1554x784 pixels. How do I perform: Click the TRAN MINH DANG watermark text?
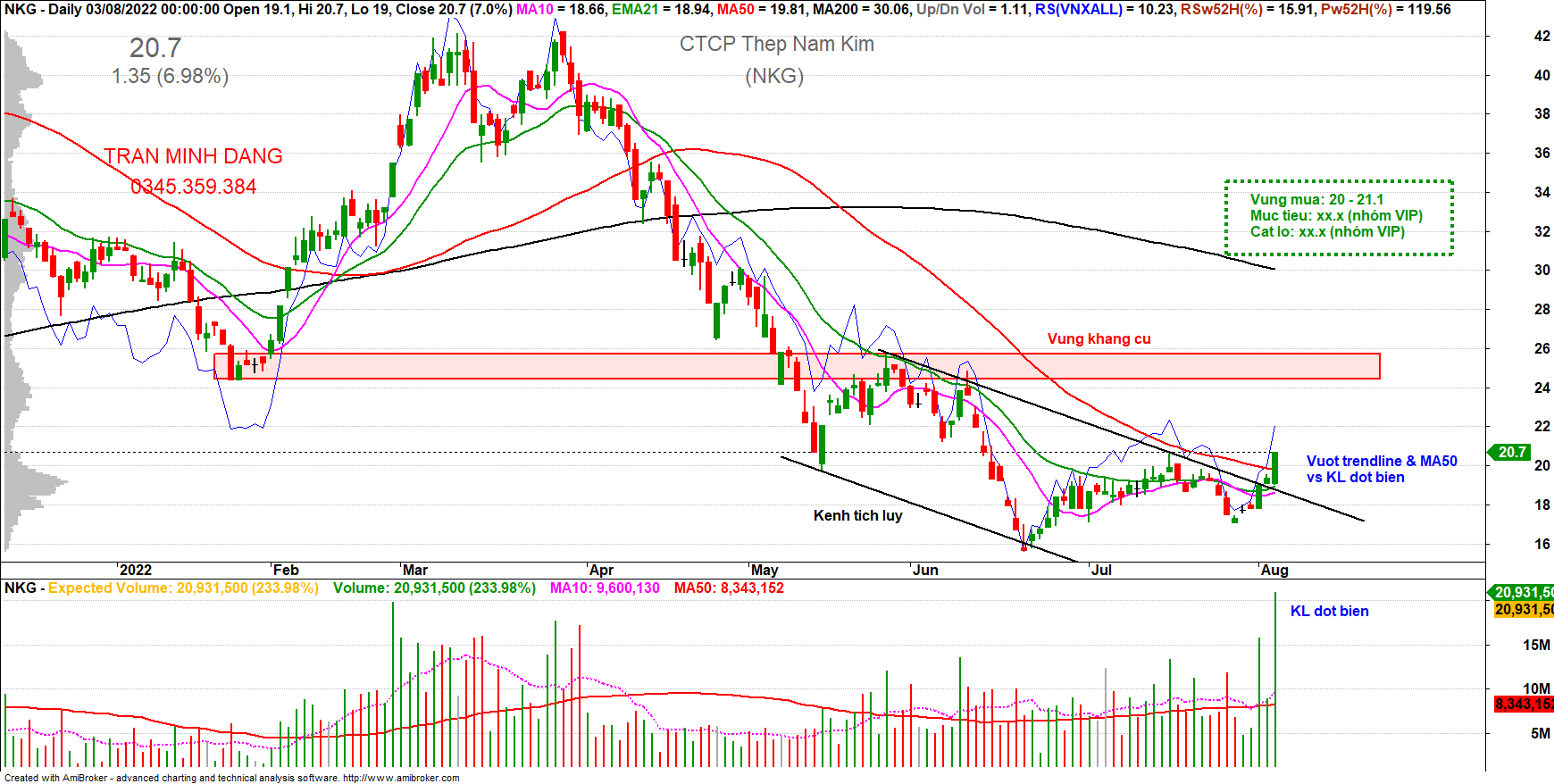coord(193,156)
